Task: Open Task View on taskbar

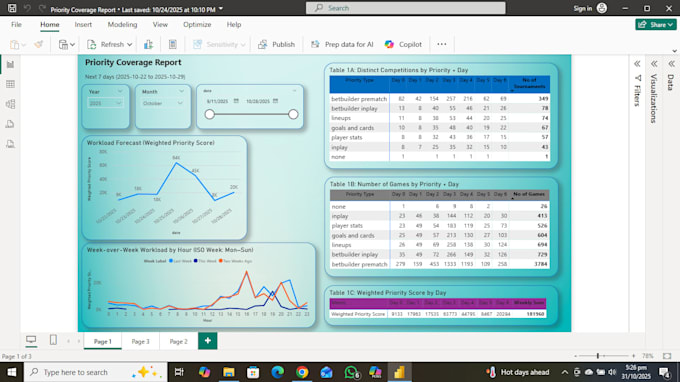Action: pos(179,372)
